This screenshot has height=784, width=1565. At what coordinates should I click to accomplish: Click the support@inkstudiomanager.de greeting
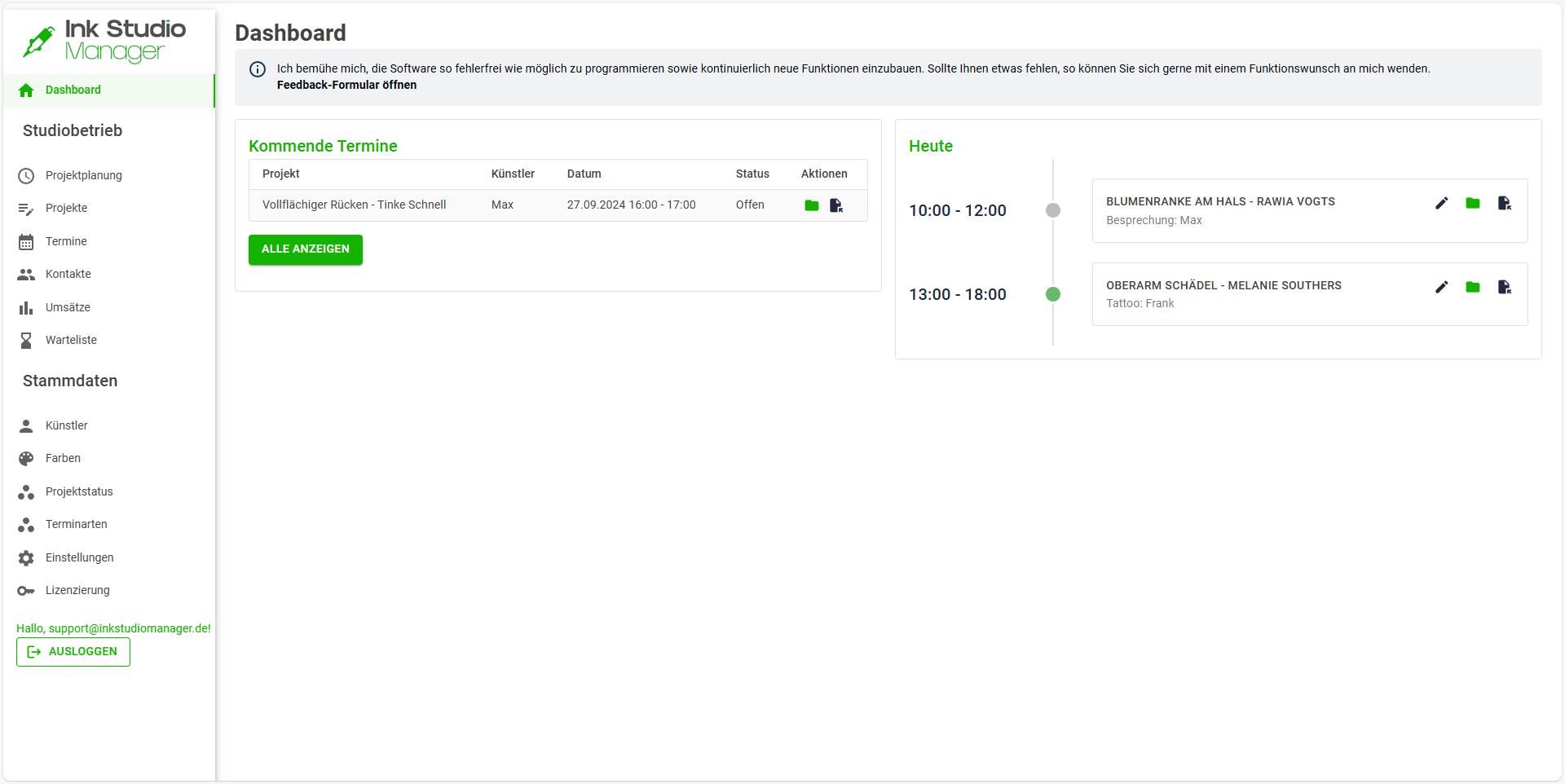[113, 629]
